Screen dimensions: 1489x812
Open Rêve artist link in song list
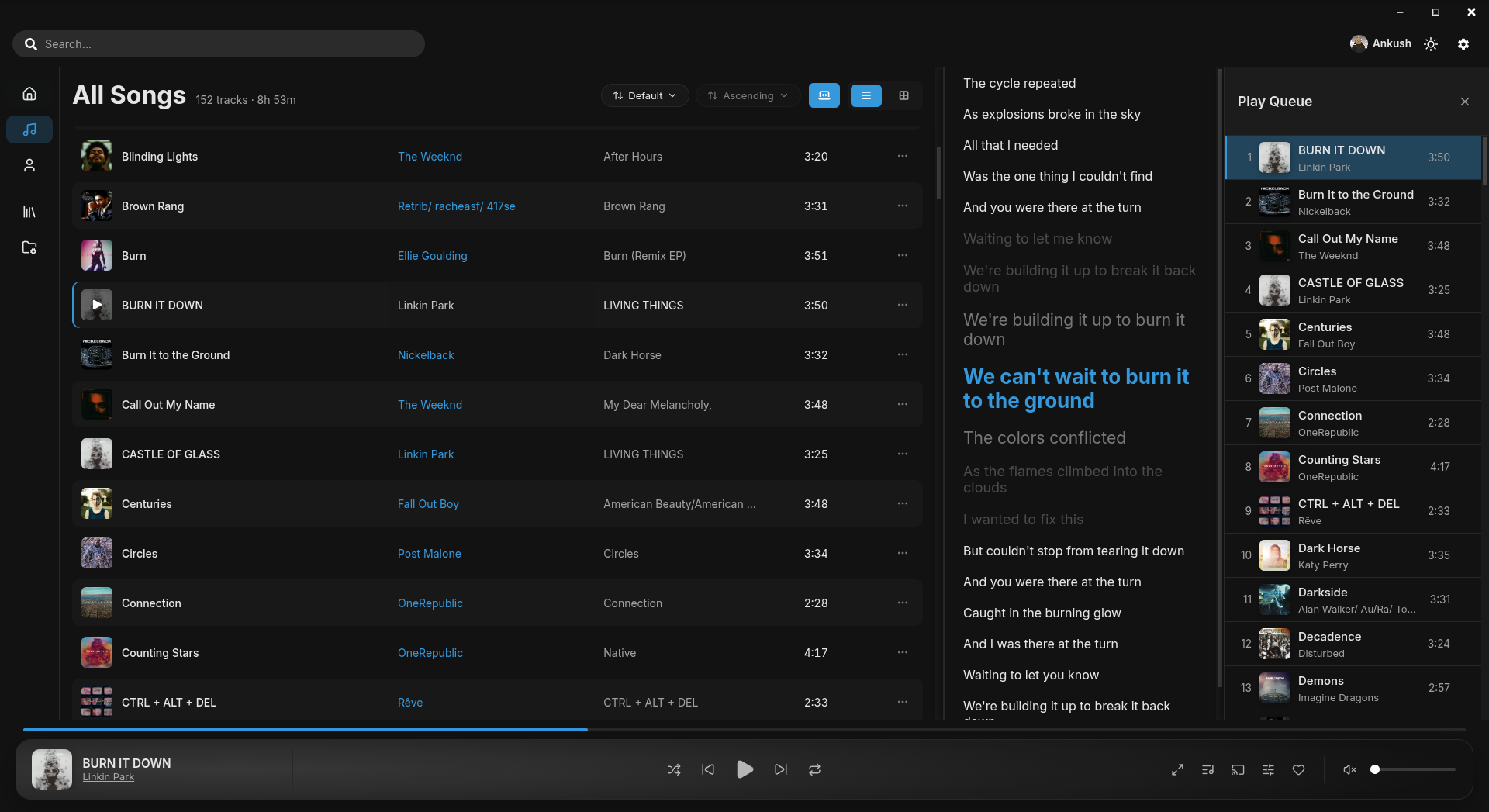coord(410,703)
